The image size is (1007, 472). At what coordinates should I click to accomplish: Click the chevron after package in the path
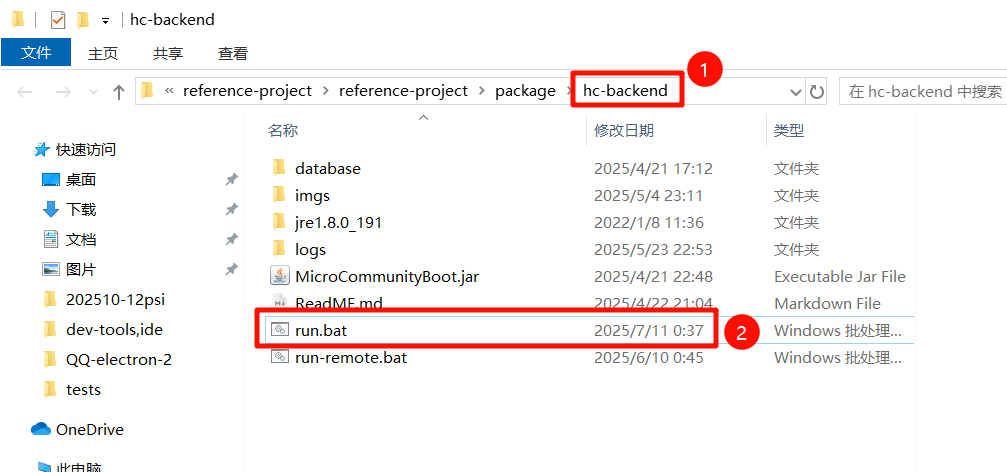(567, 91)
